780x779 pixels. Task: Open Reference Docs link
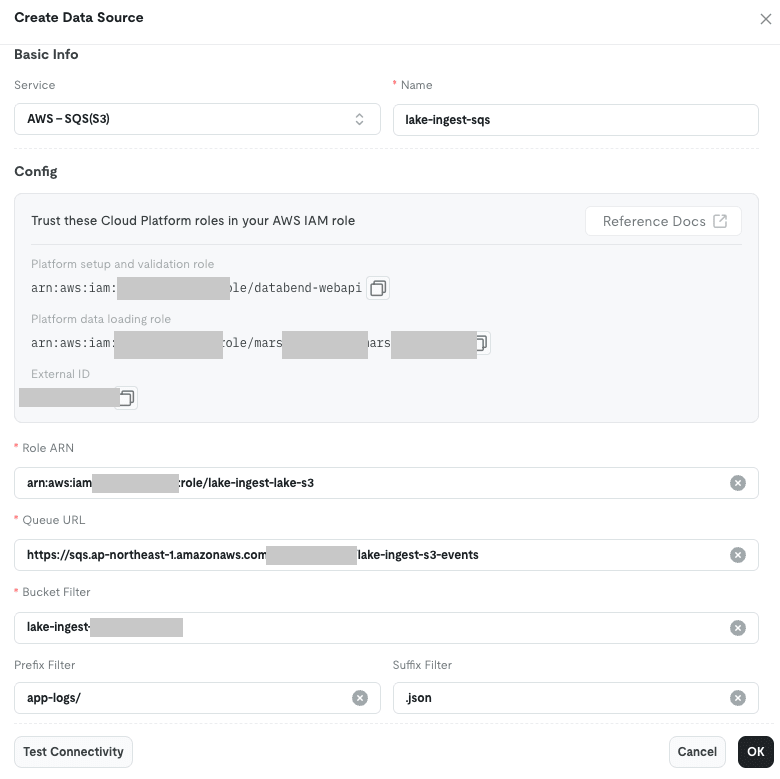point(663,221)
